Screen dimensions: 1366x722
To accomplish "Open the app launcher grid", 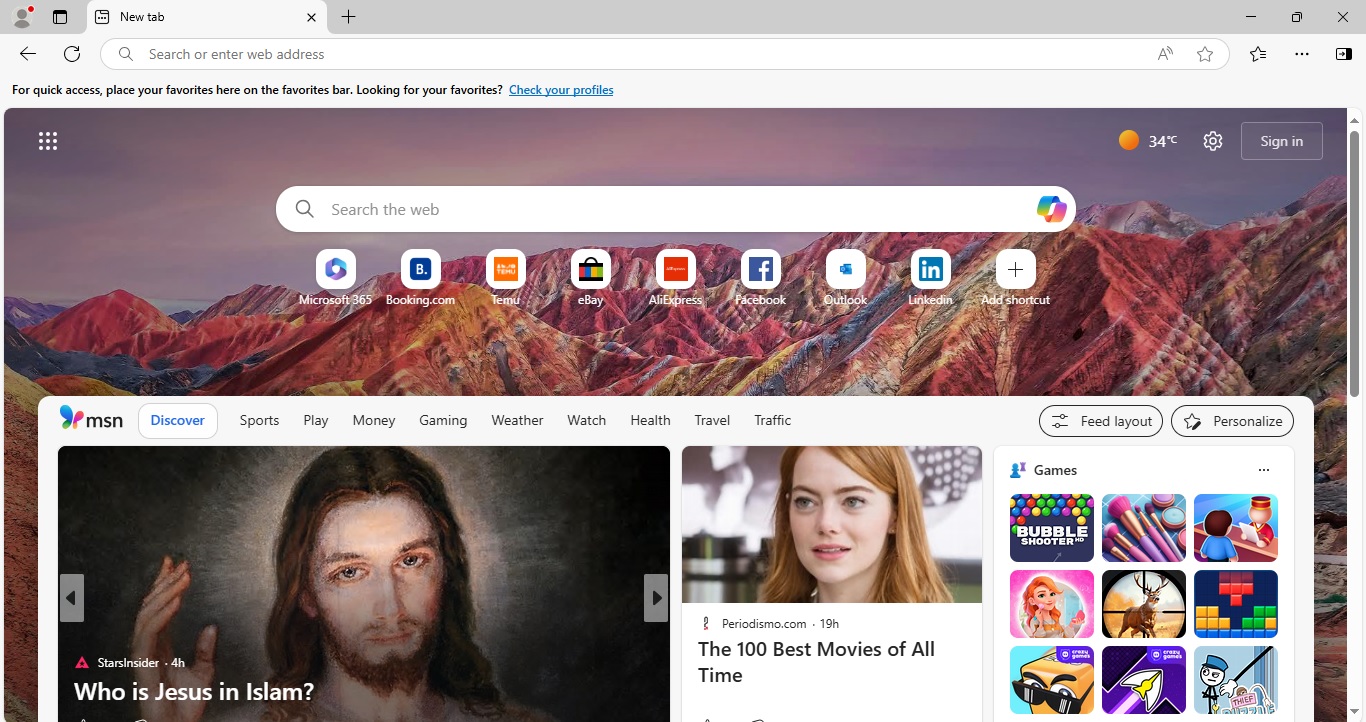I will [48, 140].
